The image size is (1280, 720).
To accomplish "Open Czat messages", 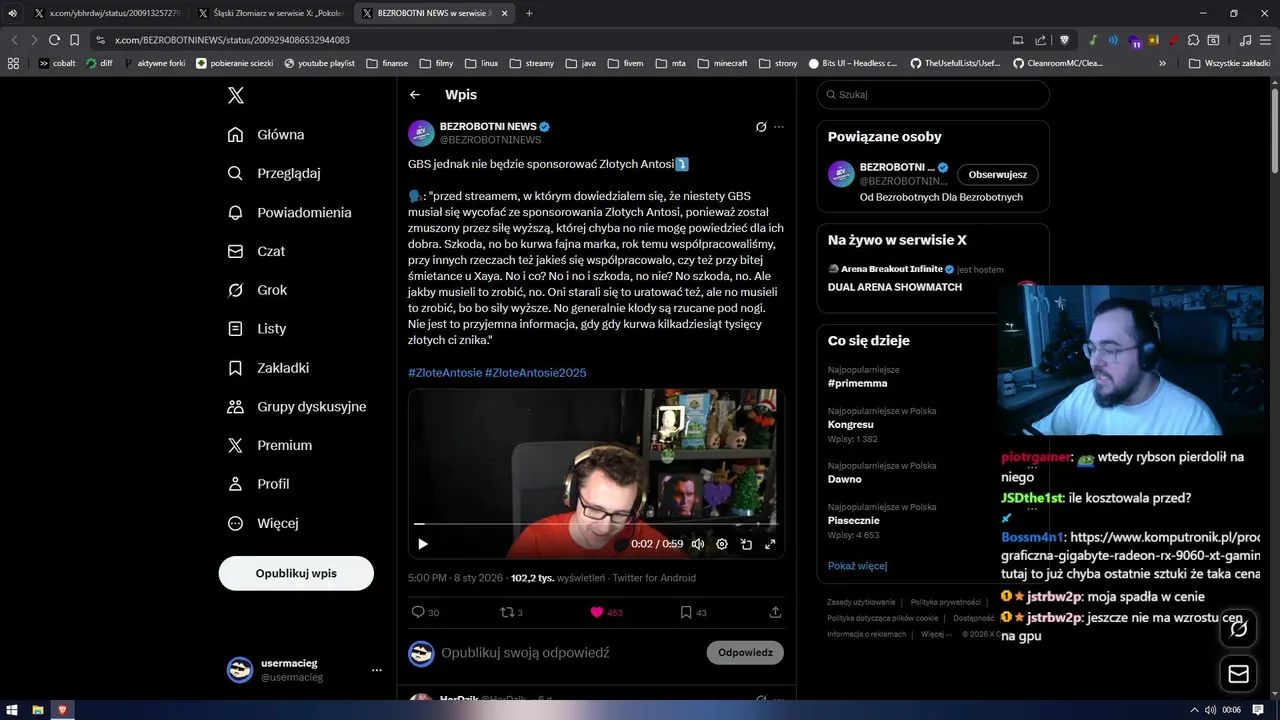I will click(257, 251).
